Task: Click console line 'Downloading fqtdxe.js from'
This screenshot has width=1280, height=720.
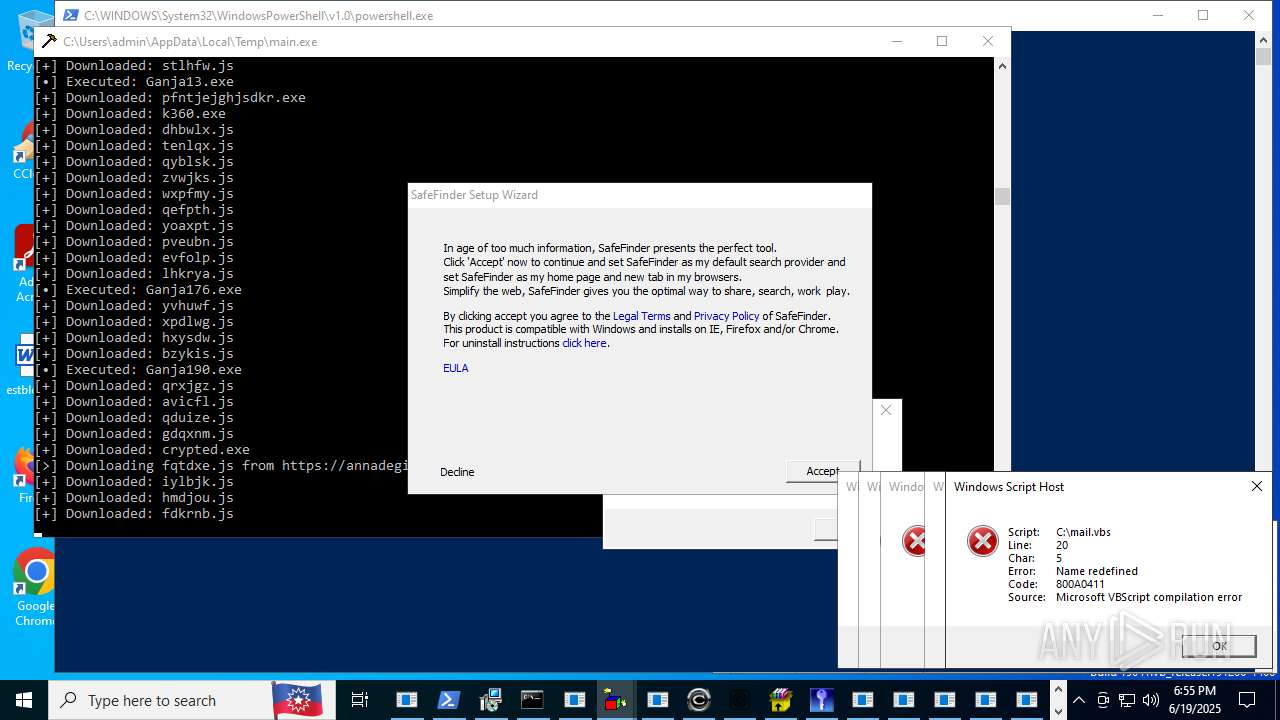Action: (221, 466)
